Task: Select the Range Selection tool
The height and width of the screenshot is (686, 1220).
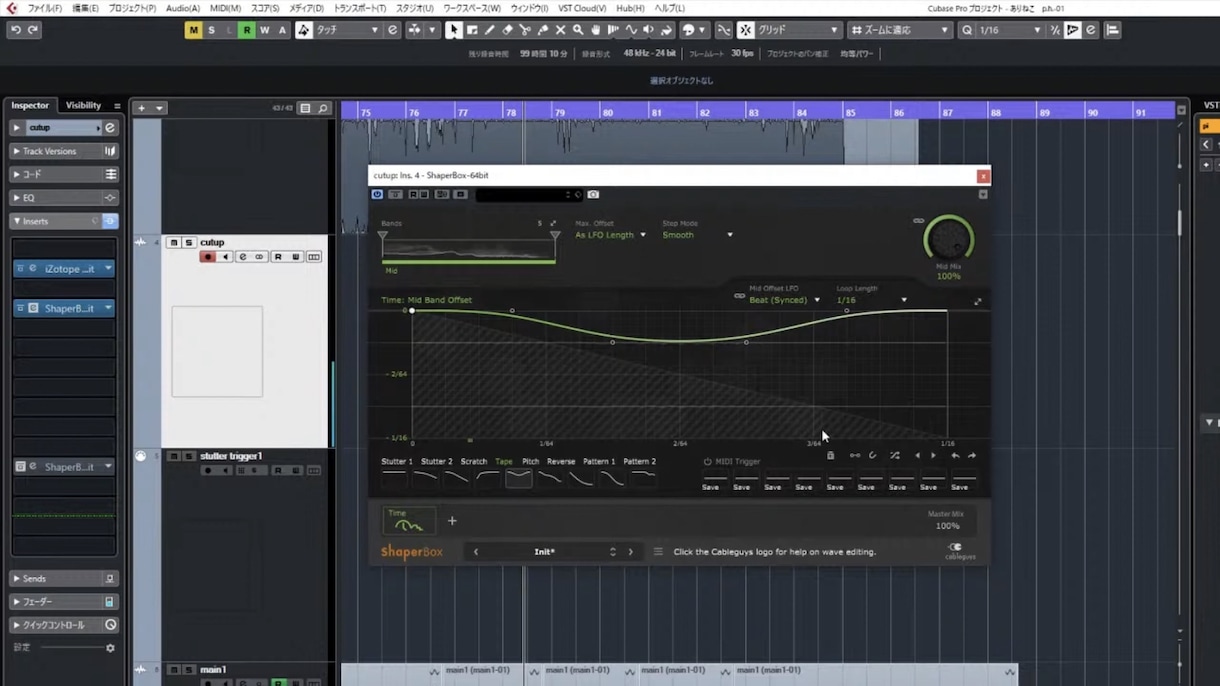Action: pyautogui.click(x=472, y=30)
